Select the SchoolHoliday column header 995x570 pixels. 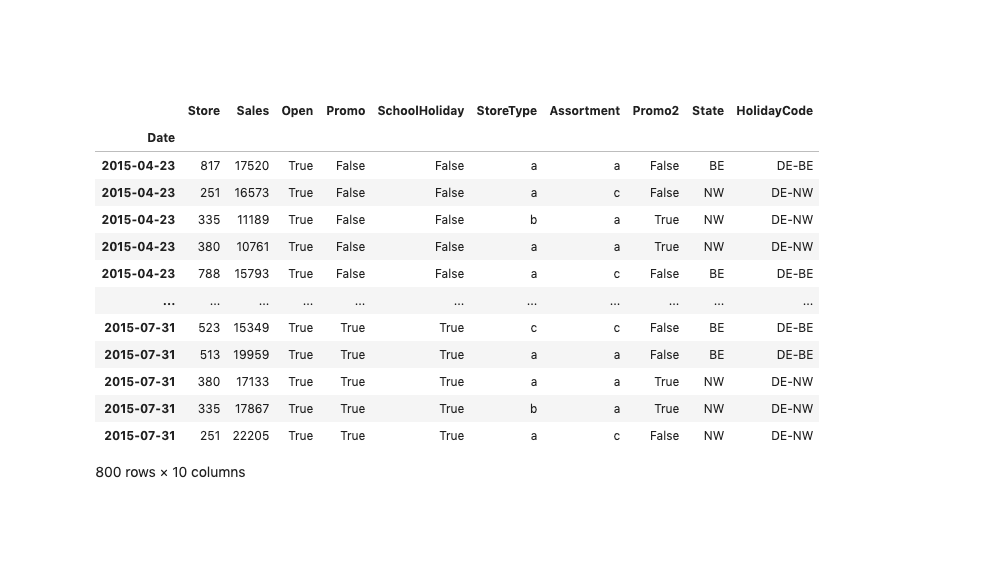(x=420, y=111)
